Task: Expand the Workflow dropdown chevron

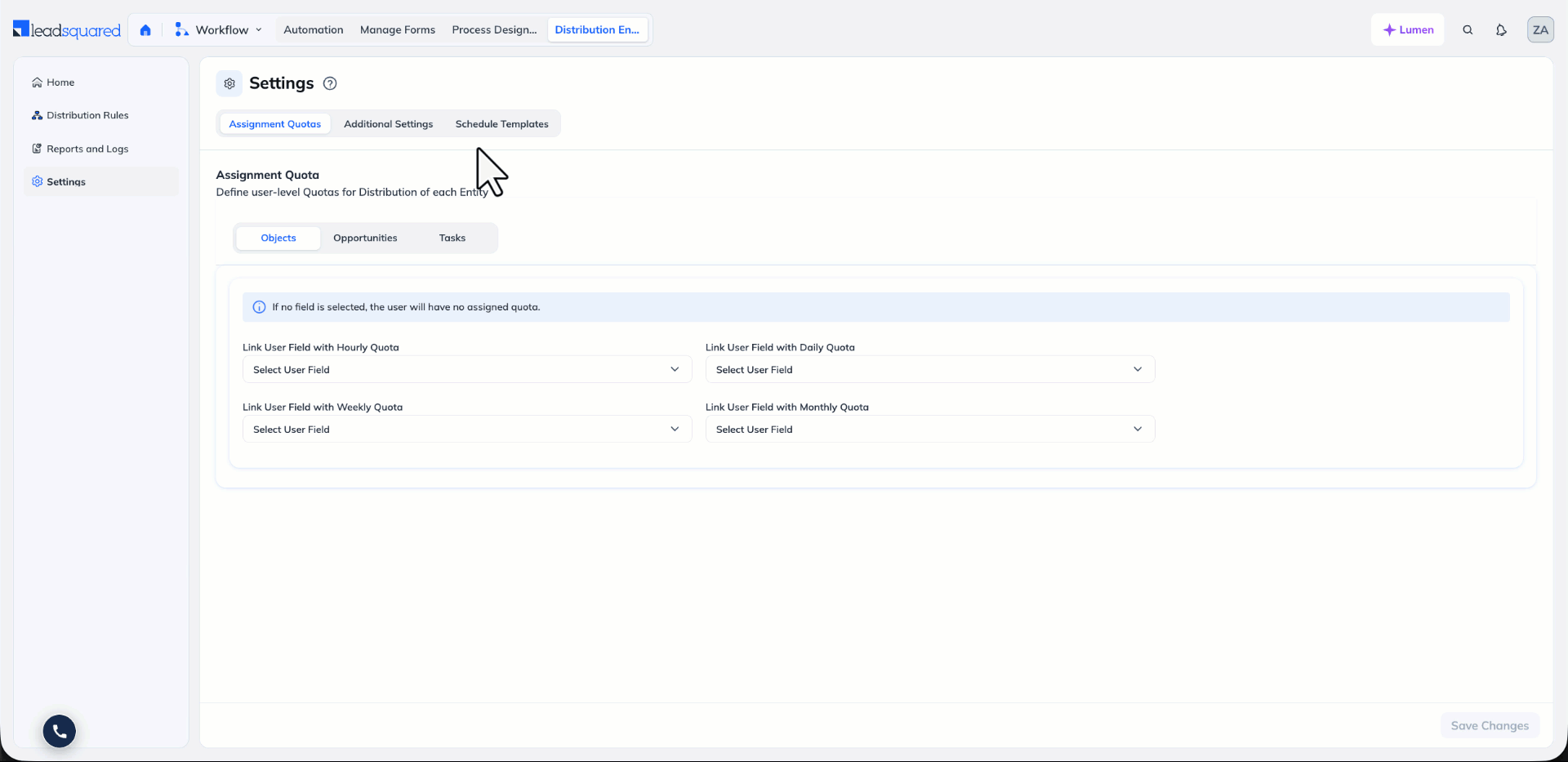Action: pos(259,30)
